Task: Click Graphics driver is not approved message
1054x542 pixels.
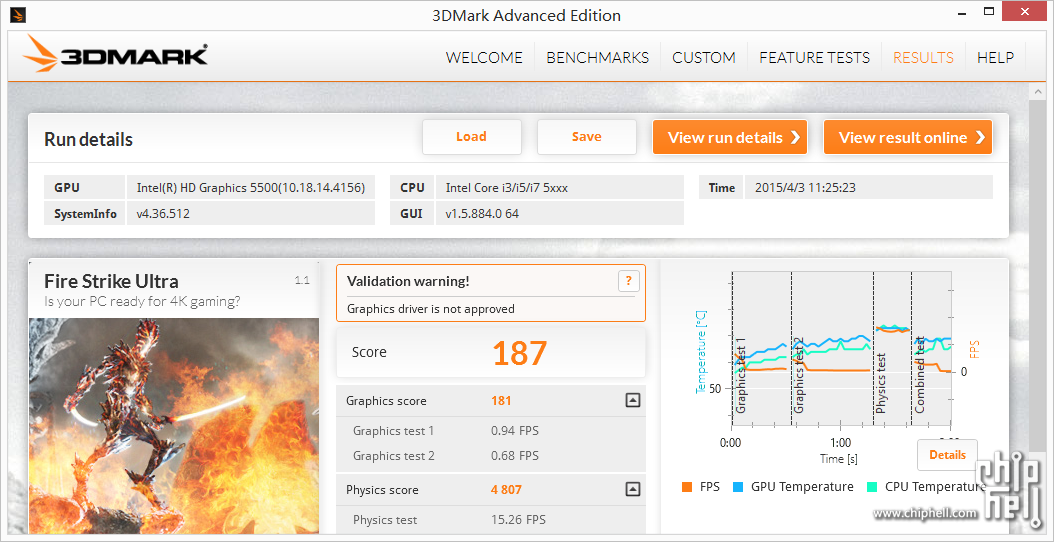Action: click(x=431, y=309)
